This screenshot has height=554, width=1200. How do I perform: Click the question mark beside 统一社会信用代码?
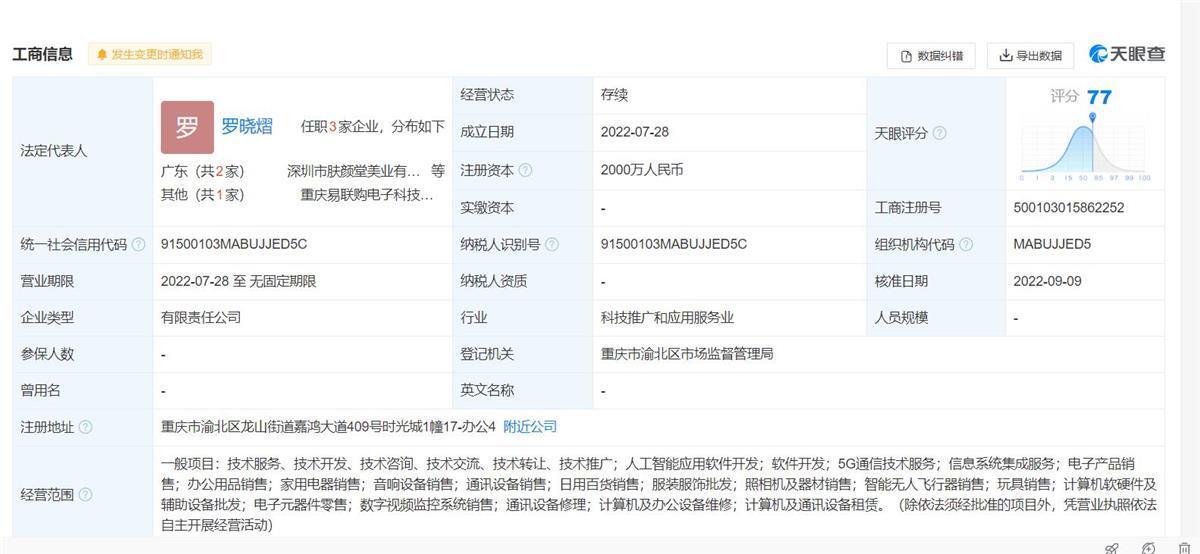coord(139,245)
